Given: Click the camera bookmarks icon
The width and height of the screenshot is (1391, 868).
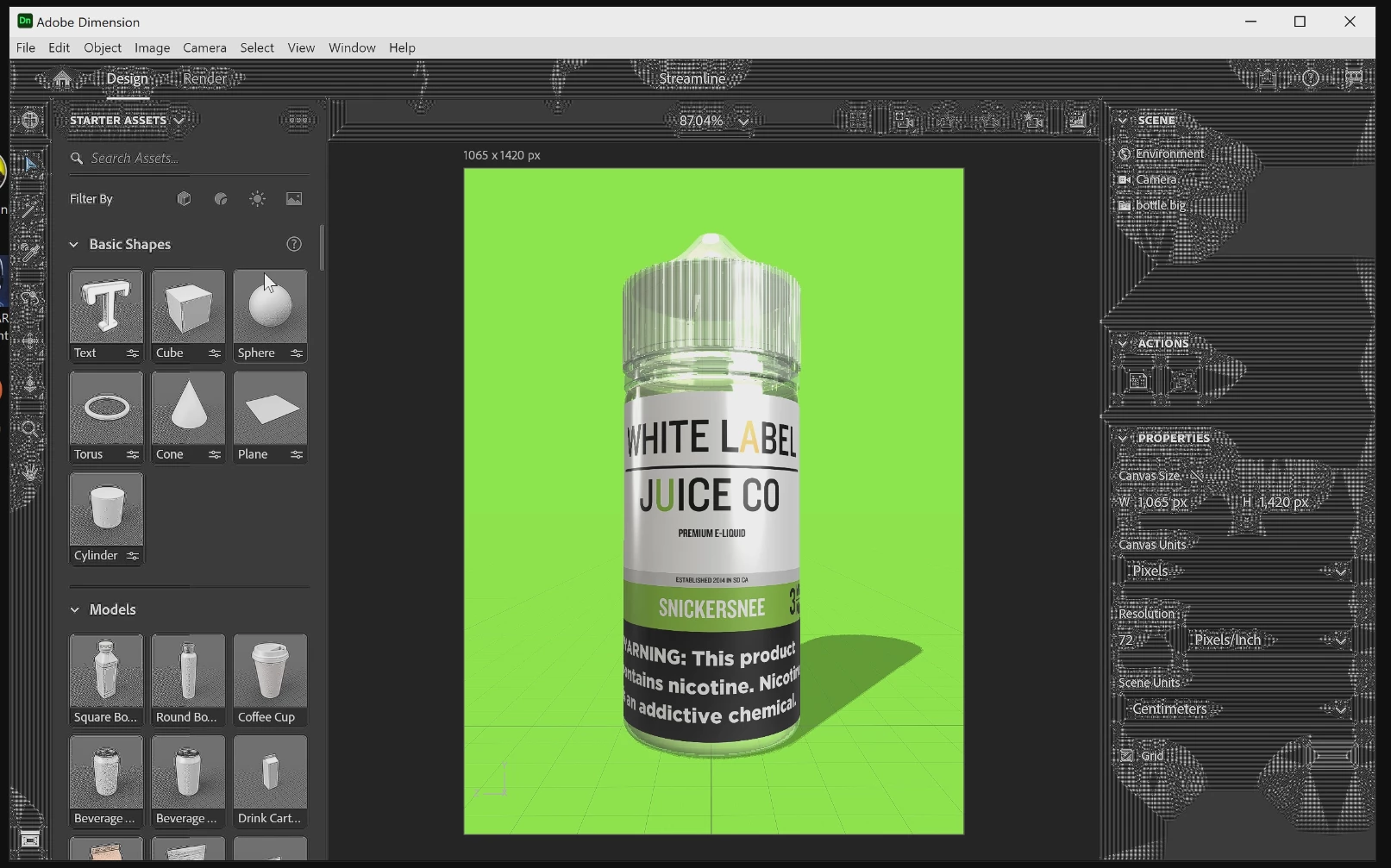Looking at the screenshot, I should (x=1033, y=121).
